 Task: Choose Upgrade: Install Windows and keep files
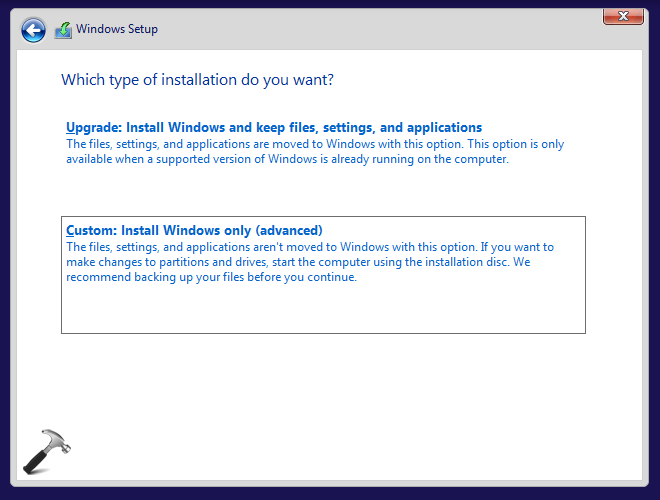pos(274,128)
